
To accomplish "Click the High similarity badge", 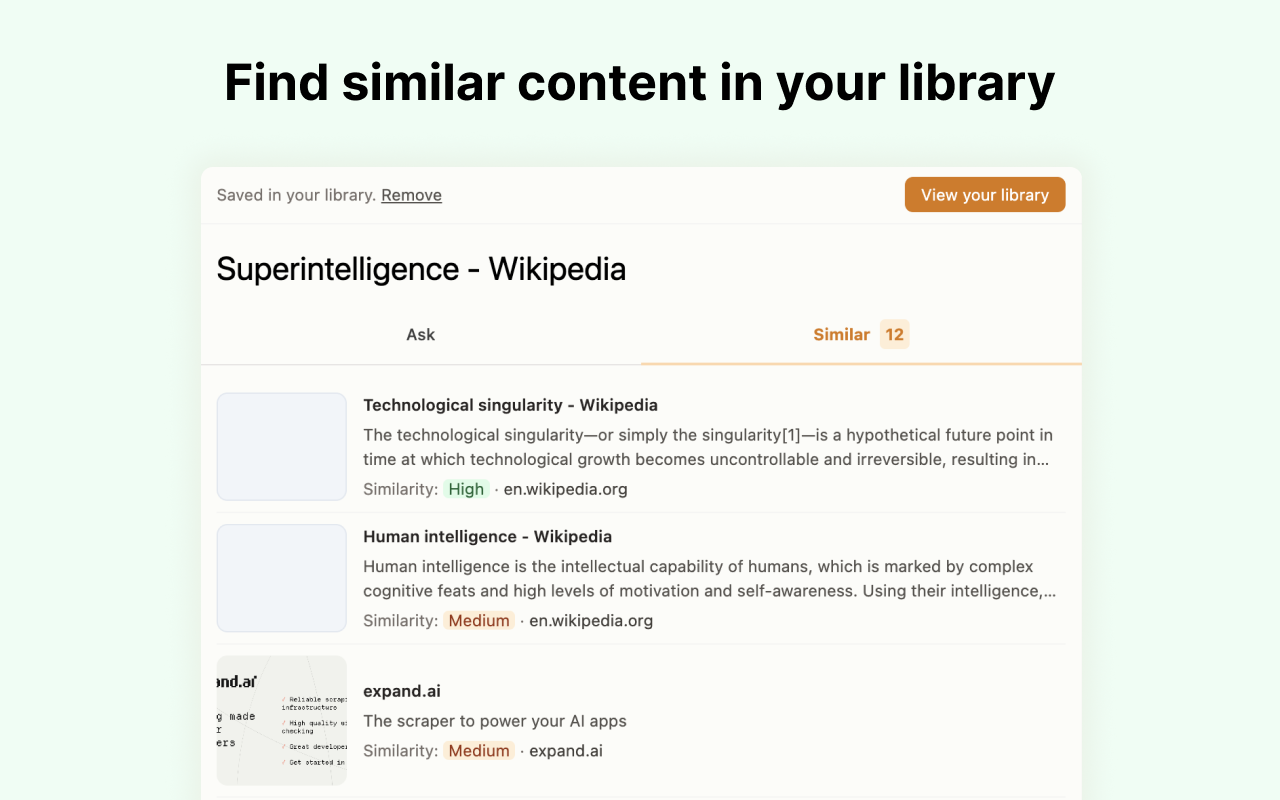I will point(467,489).
